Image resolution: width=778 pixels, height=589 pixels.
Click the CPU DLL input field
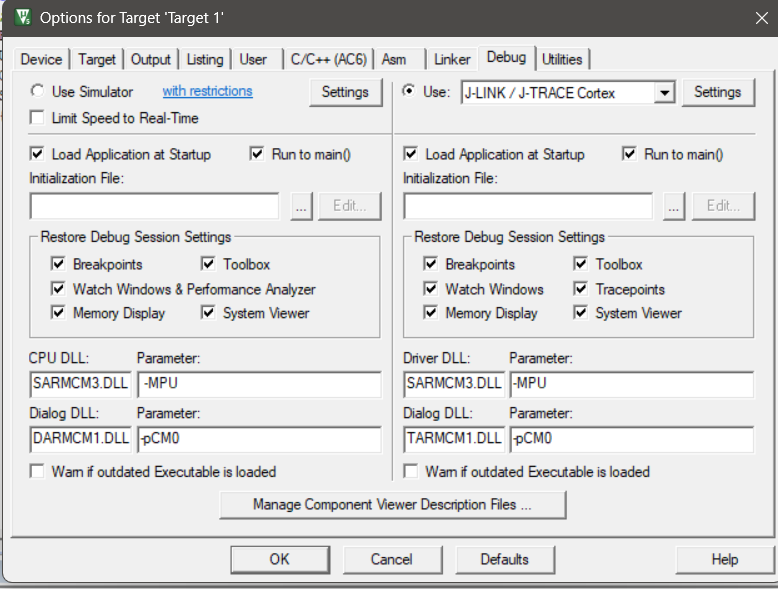pyautogui.click(x=80, y=384)
